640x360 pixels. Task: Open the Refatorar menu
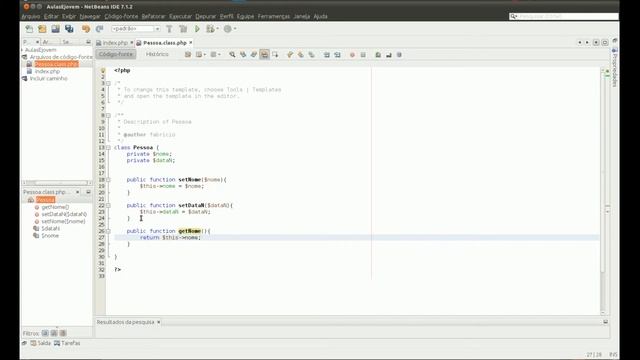coord(153,16)
